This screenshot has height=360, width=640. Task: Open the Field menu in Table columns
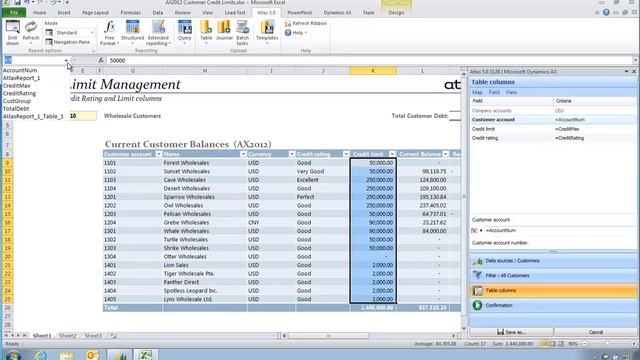[x=494, y=92]
